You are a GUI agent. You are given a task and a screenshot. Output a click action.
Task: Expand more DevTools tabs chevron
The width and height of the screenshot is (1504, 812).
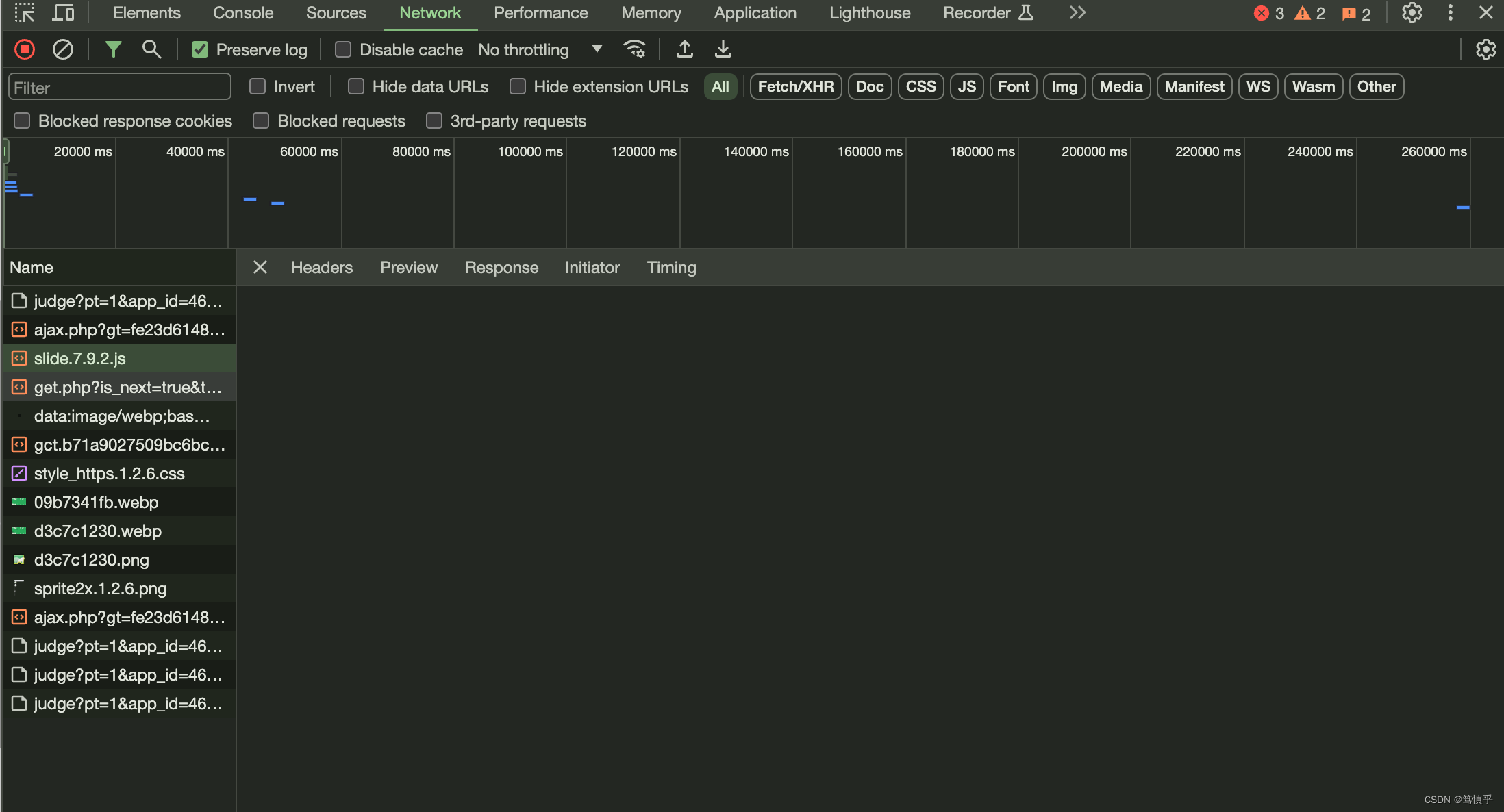tap(1077, 13)
